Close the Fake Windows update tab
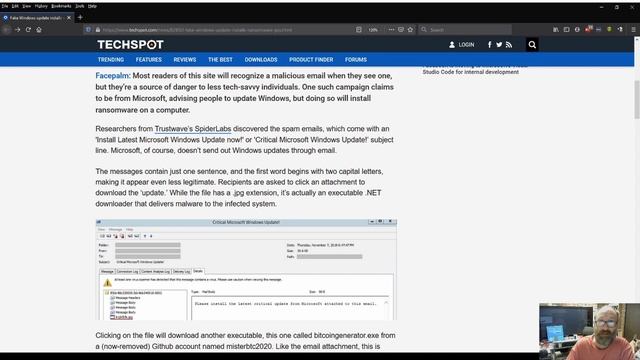 pyautogui.click(x=69, y=18)
